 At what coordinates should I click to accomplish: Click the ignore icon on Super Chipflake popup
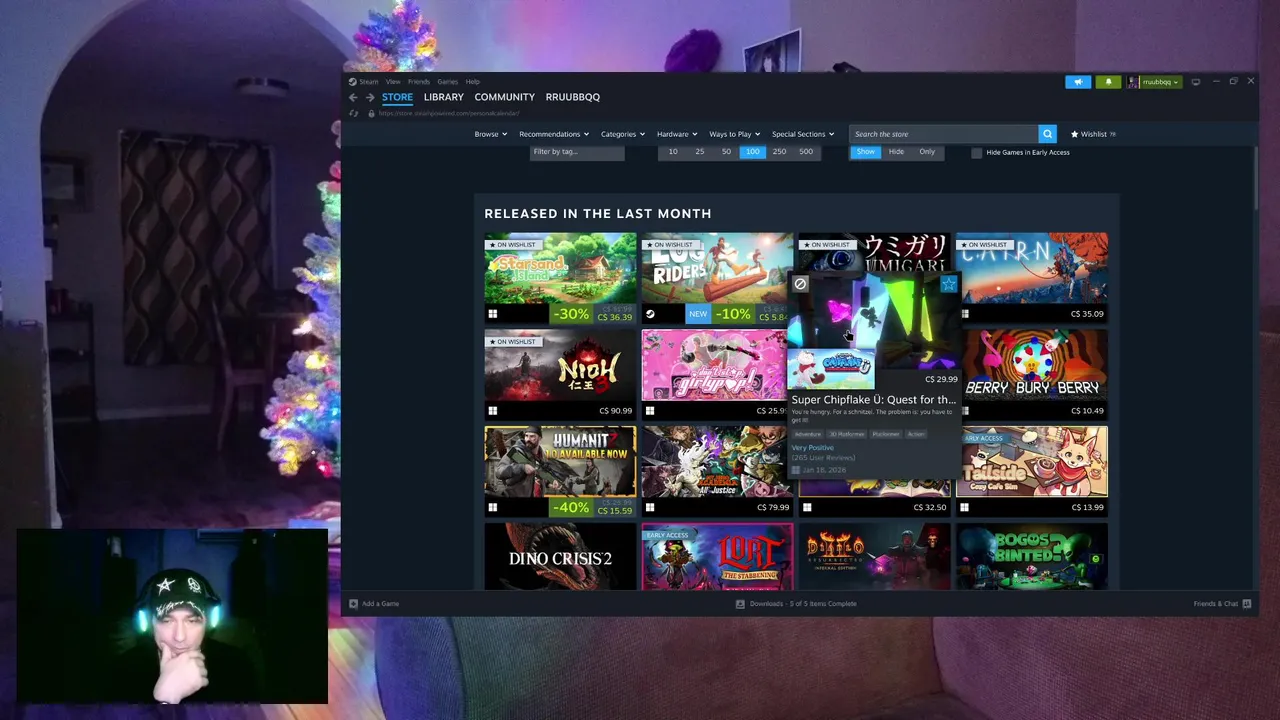tap(800, 284)
